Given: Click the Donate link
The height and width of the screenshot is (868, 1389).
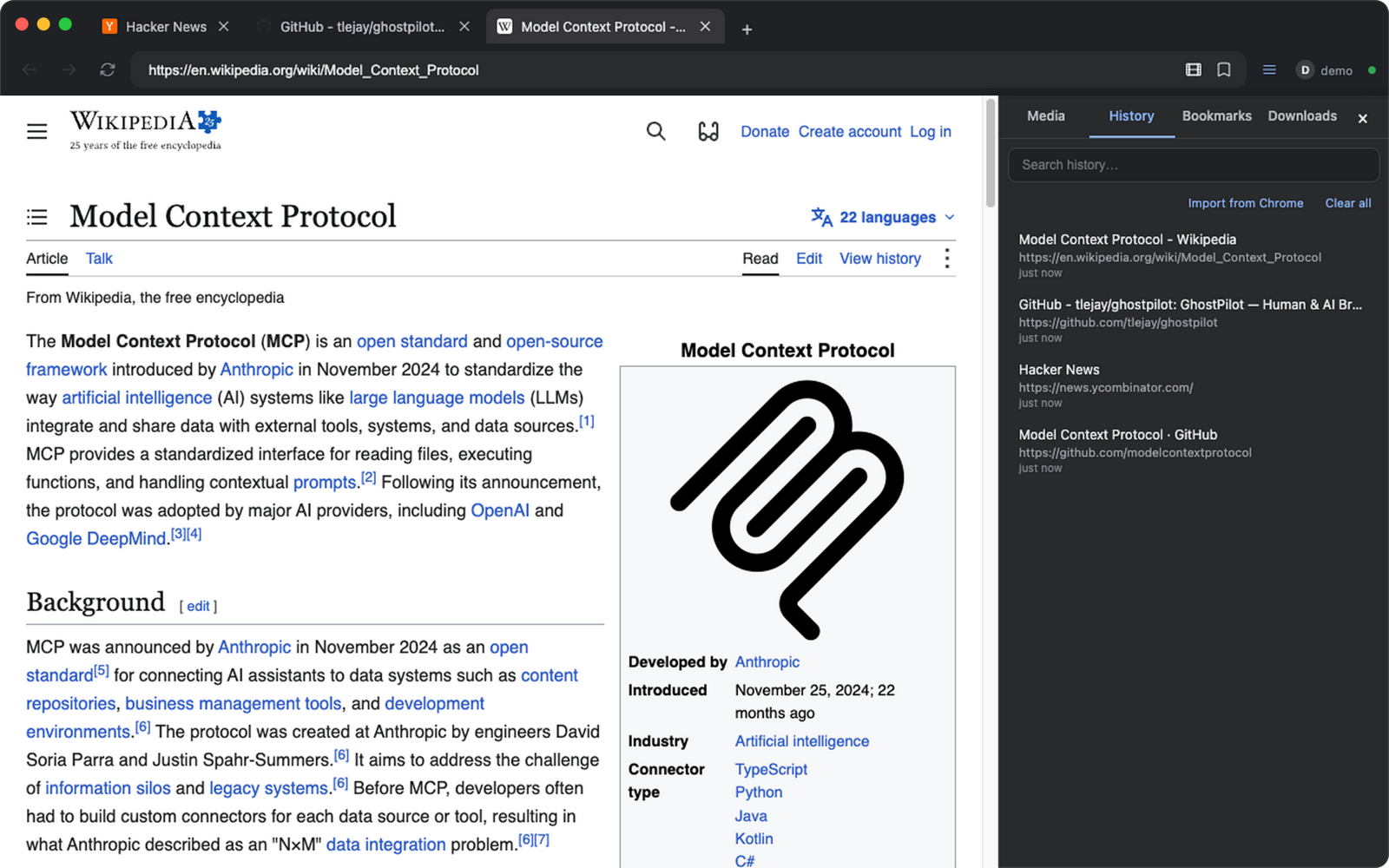Looking at the screenshot, I should tap(765, 132).
